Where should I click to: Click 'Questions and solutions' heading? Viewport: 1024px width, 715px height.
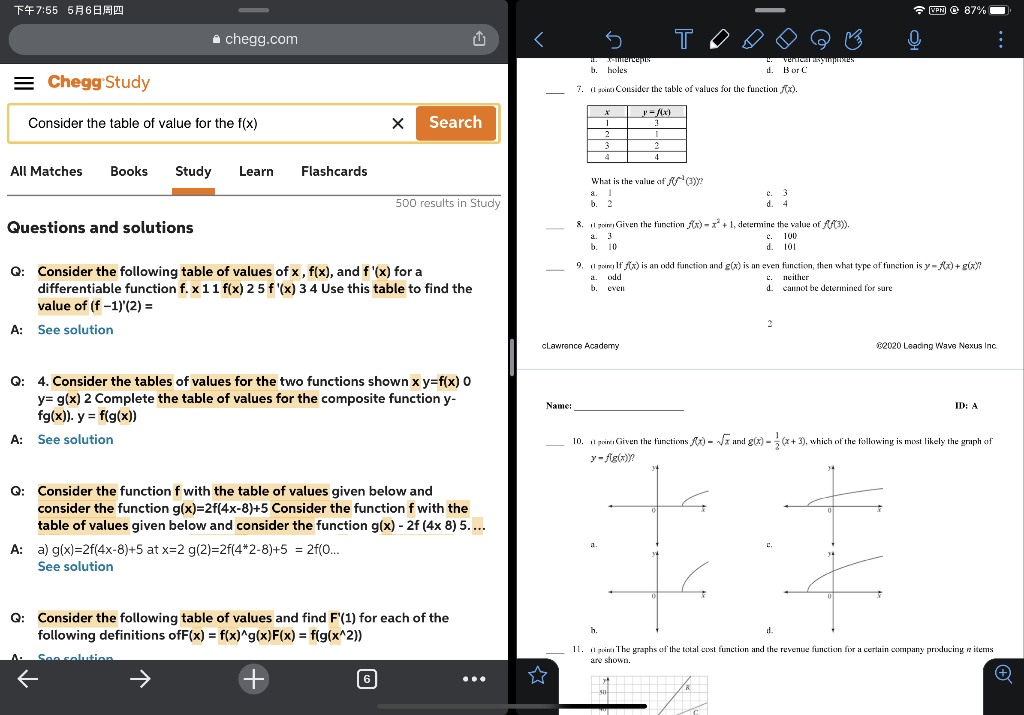(x=100, y=228)
